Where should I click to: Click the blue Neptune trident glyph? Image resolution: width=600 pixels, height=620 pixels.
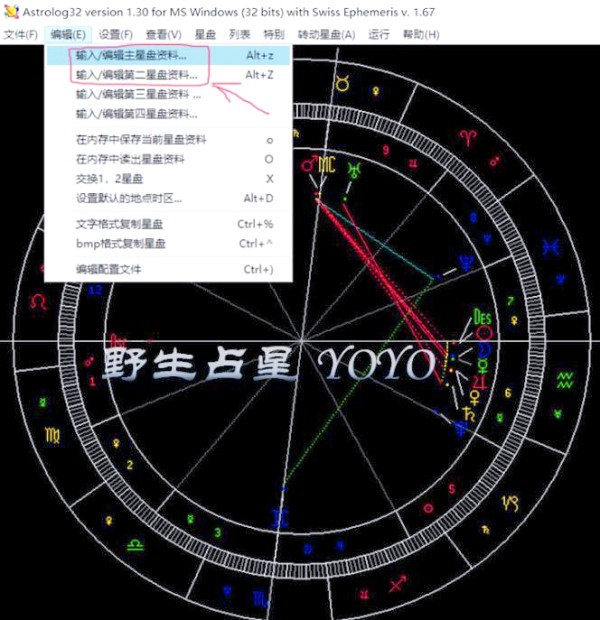(466, 263)
